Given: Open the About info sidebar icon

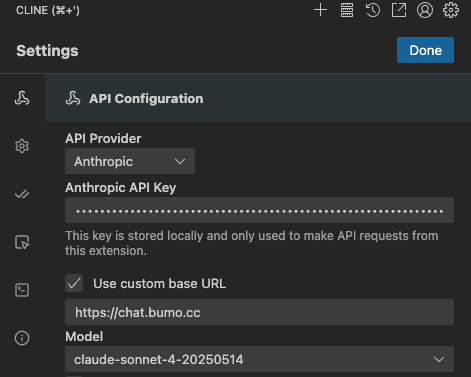Looking at the screenshot, I should point(22,338).
